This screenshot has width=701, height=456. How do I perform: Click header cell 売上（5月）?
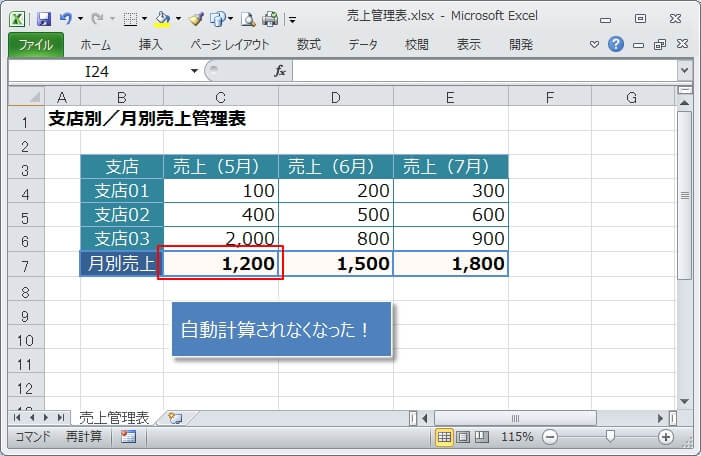coord(221,167)
